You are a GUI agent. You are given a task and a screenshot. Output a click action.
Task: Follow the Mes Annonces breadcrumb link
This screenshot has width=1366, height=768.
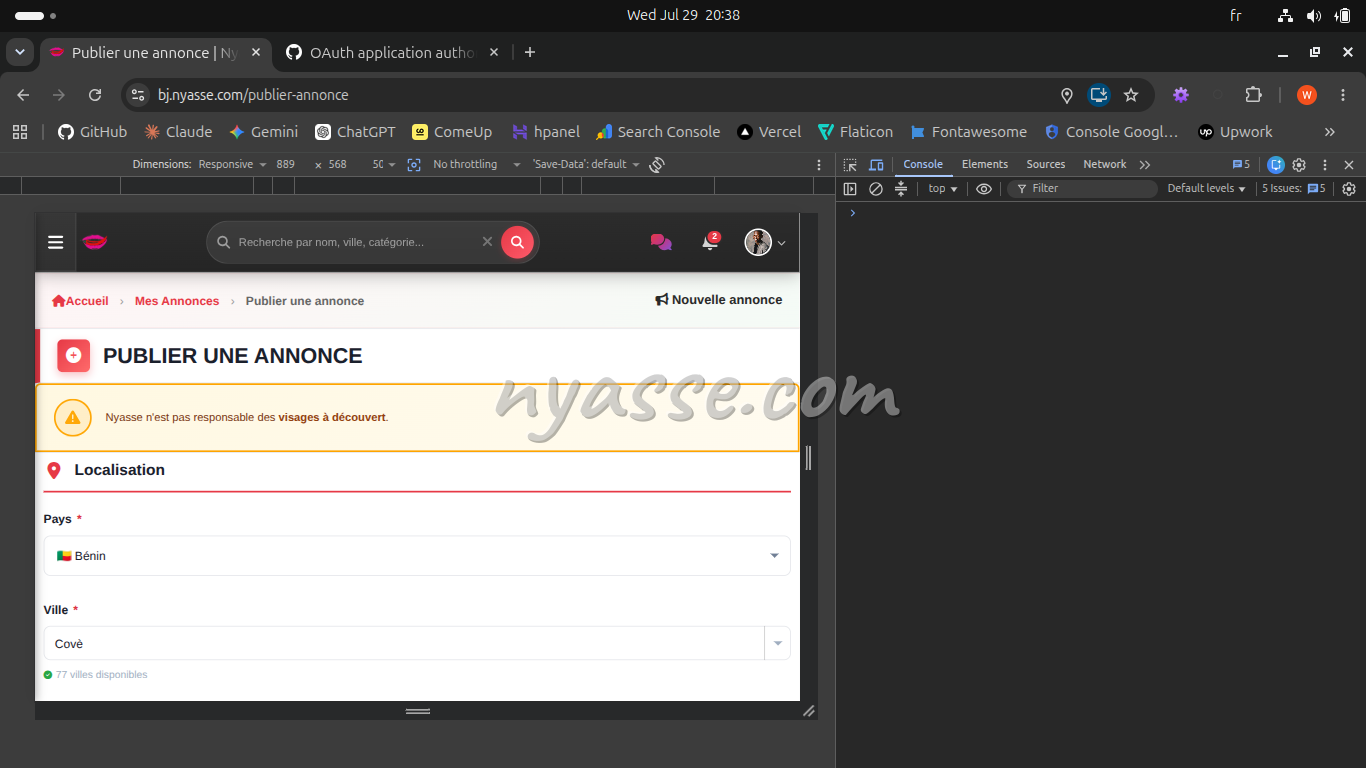(177, 301)
